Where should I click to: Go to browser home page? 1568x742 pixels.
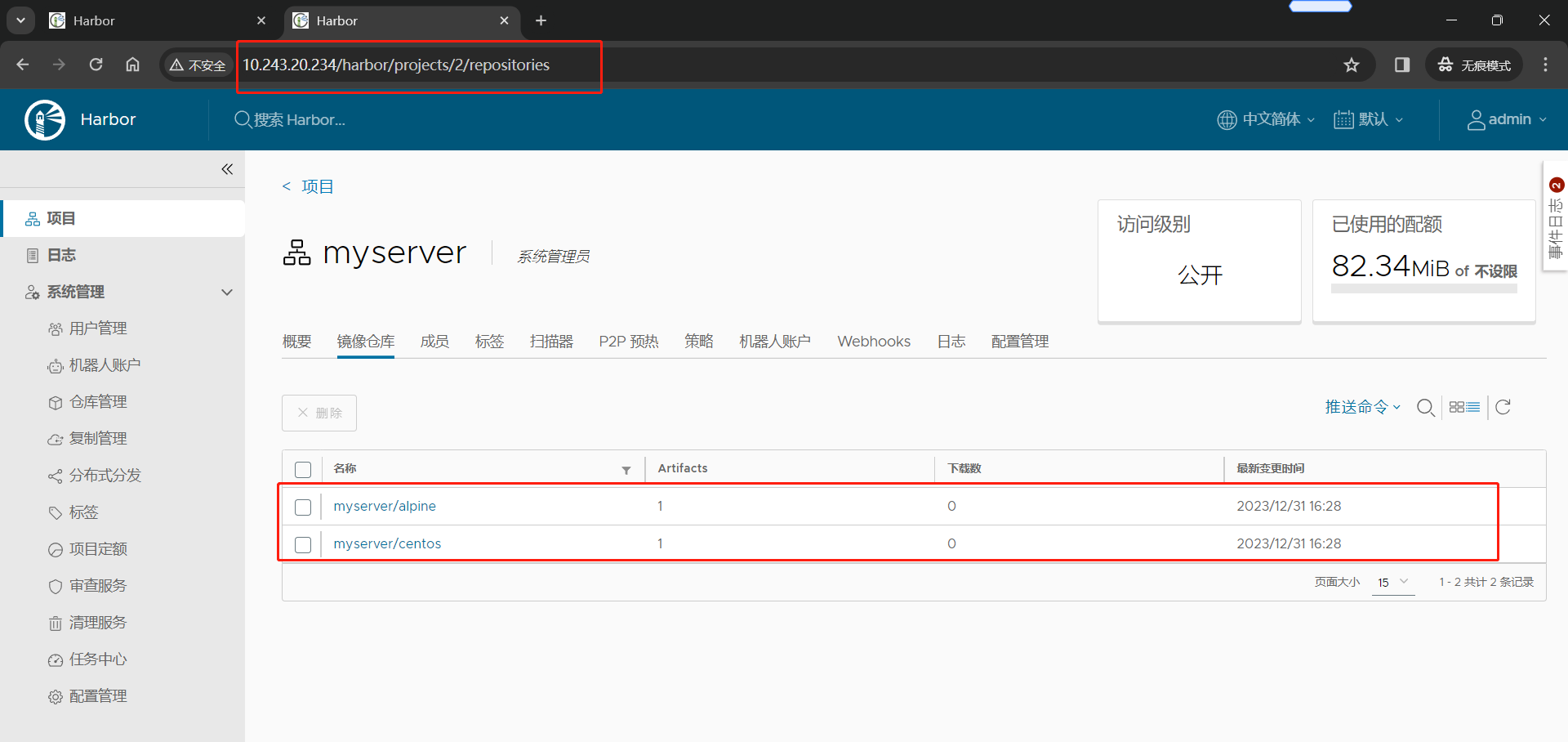coord(132,65)
